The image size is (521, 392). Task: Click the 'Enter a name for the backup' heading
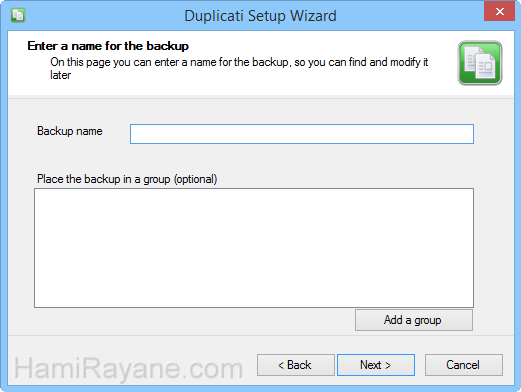(x=108, y=46)
